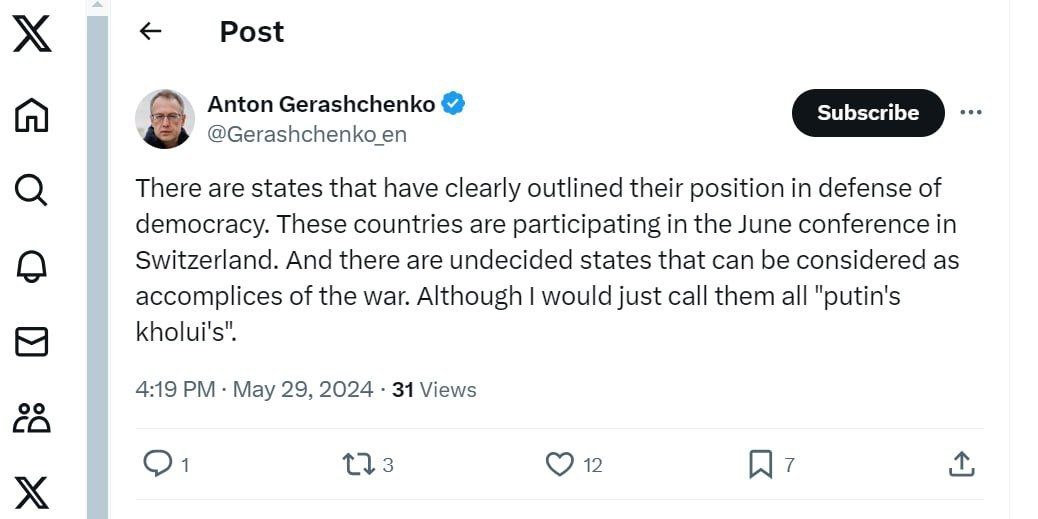Open Anton Gerashchenko's profile picture
Image resolution: width=1038 pixels, height=519 pixels.
[165, 119]
